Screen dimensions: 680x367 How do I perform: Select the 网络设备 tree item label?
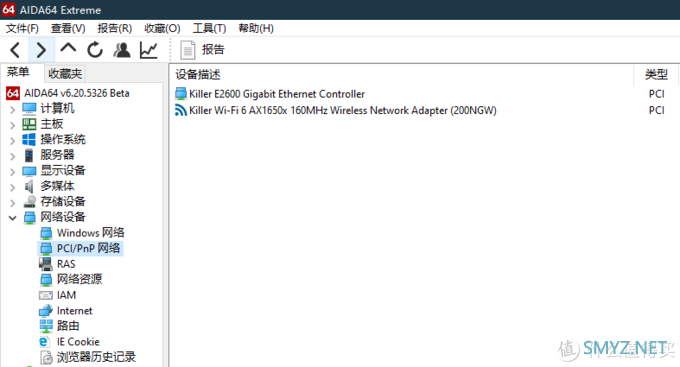pos(63,217)
